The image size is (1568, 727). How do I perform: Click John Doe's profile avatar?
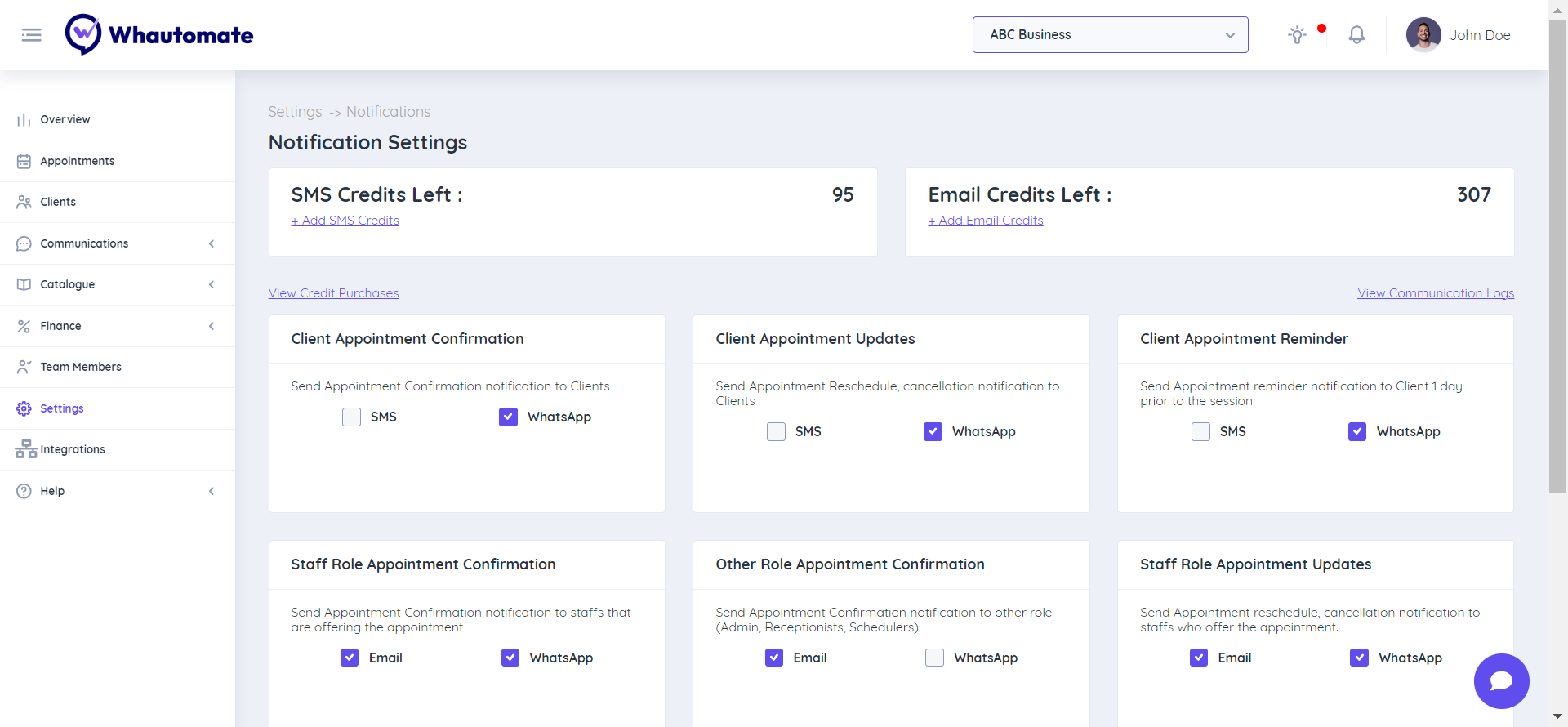pos(1423,35)
